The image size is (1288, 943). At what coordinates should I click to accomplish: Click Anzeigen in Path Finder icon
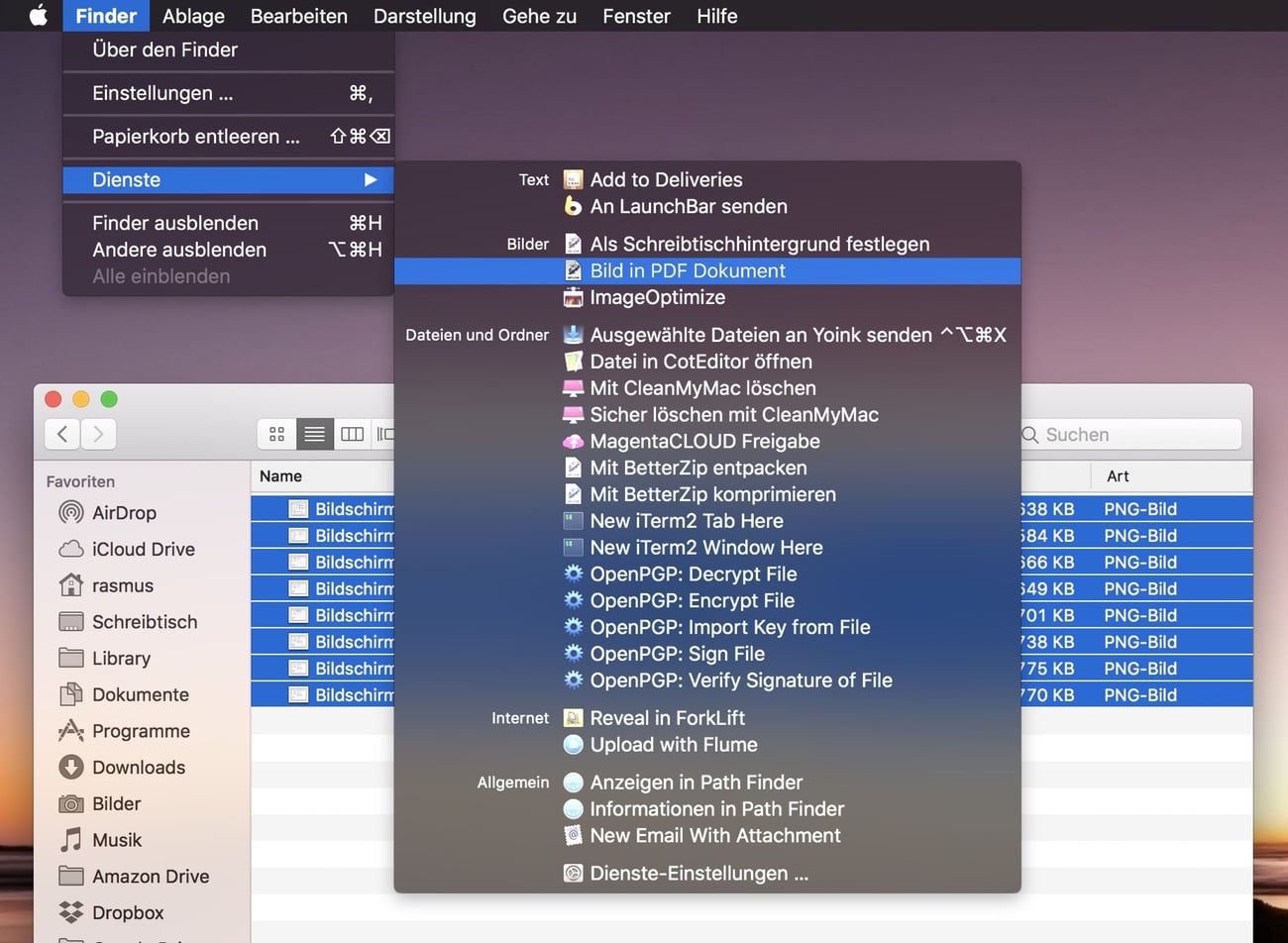click(573, 783)
